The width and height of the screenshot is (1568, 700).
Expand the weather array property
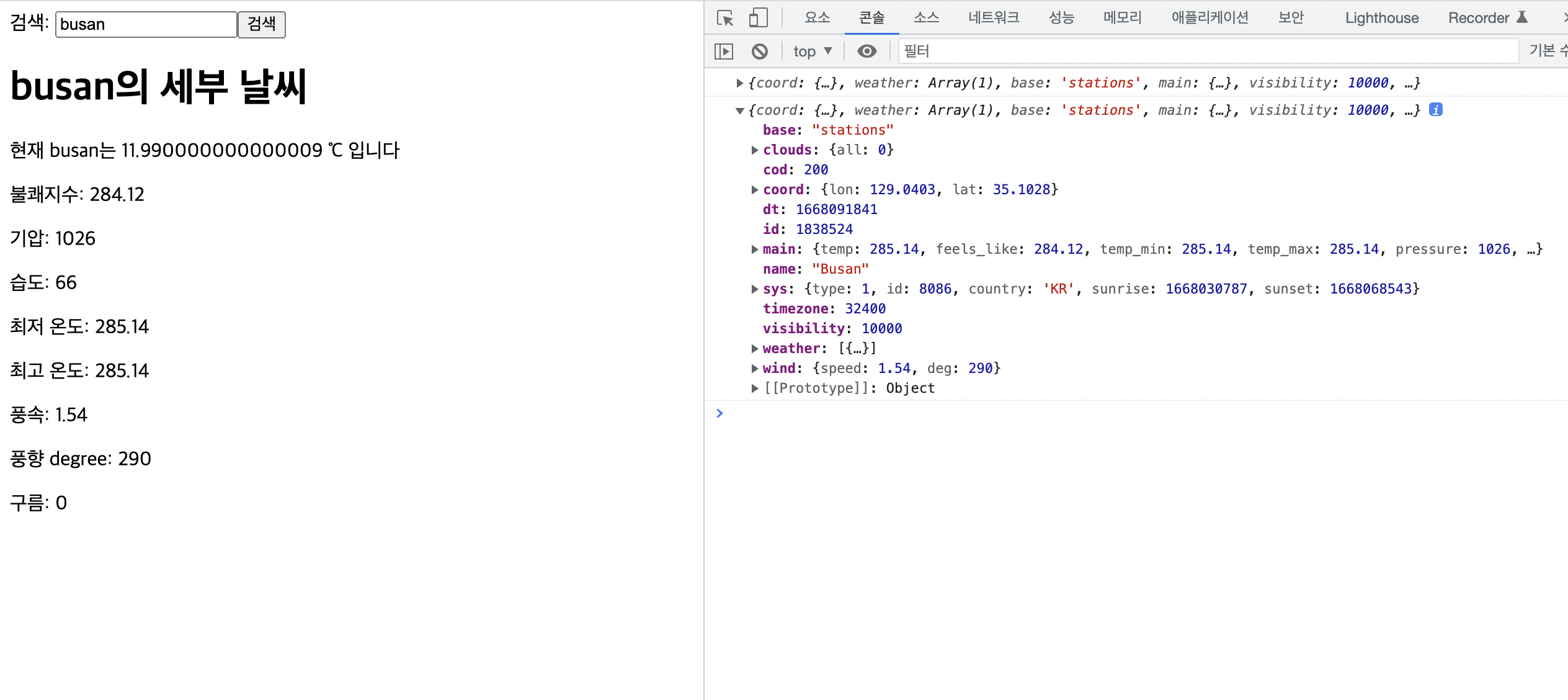[x=755, y=349]
